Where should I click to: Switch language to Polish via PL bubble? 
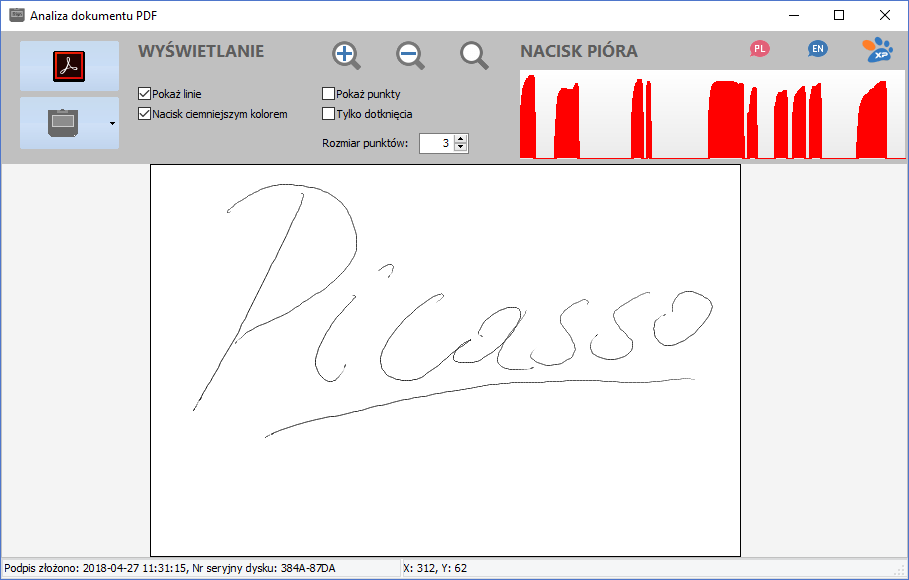[x=759, y=49]
